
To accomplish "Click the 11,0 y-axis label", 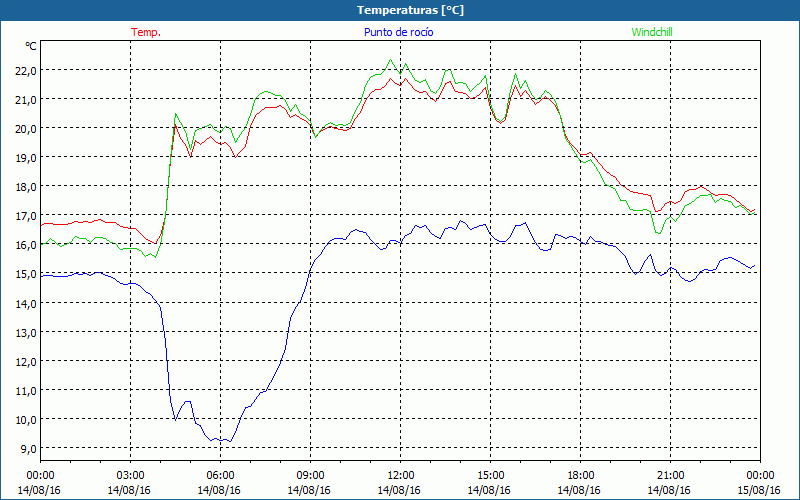I will (x=26, y=391).
